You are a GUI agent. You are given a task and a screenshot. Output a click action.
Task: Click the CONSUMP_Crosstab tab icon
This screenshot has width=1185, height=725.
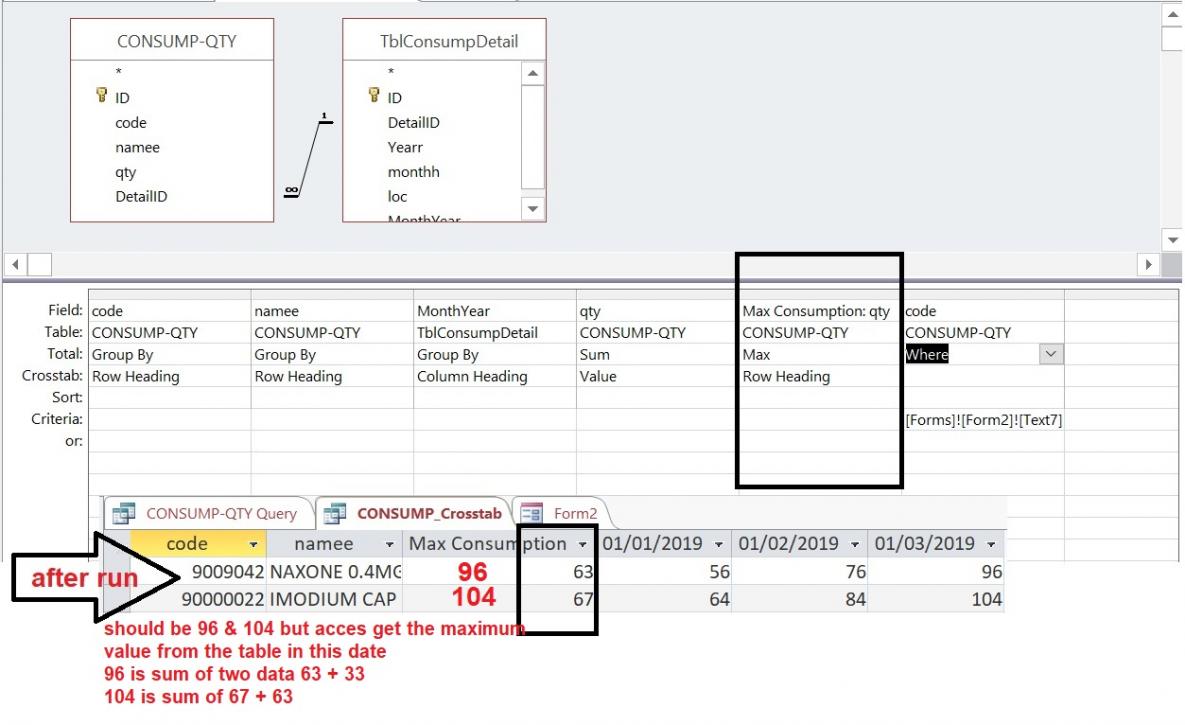335,514
